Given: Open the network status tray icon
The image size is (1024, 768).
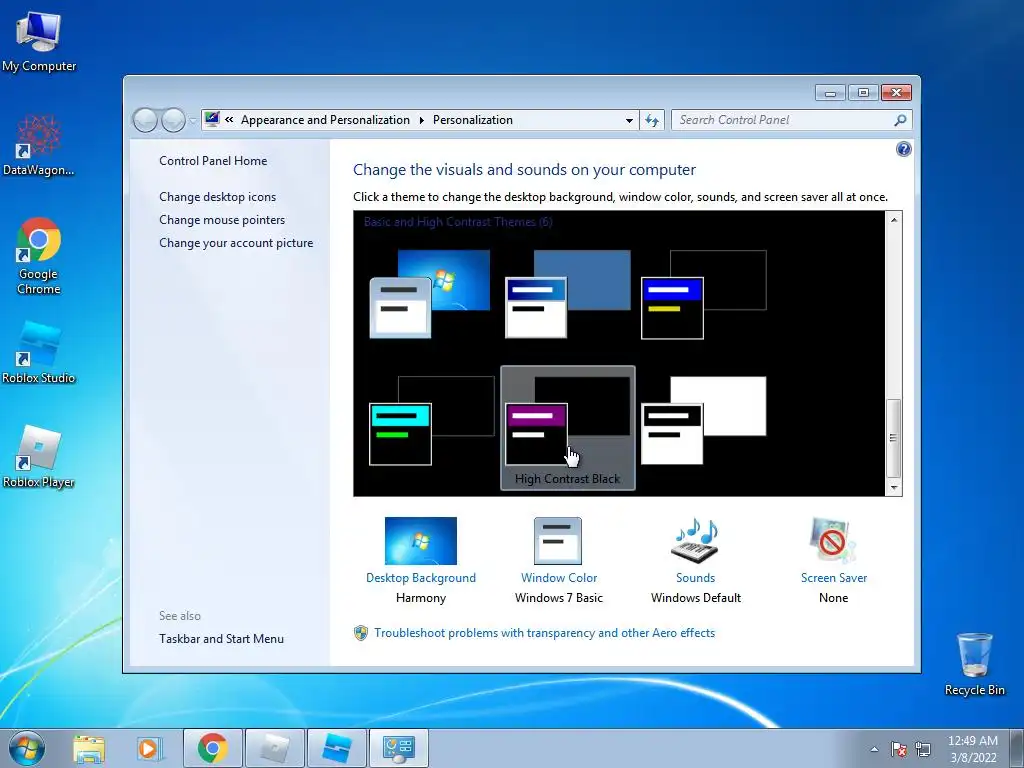Looking at the screenshot, I should point(923,749).
